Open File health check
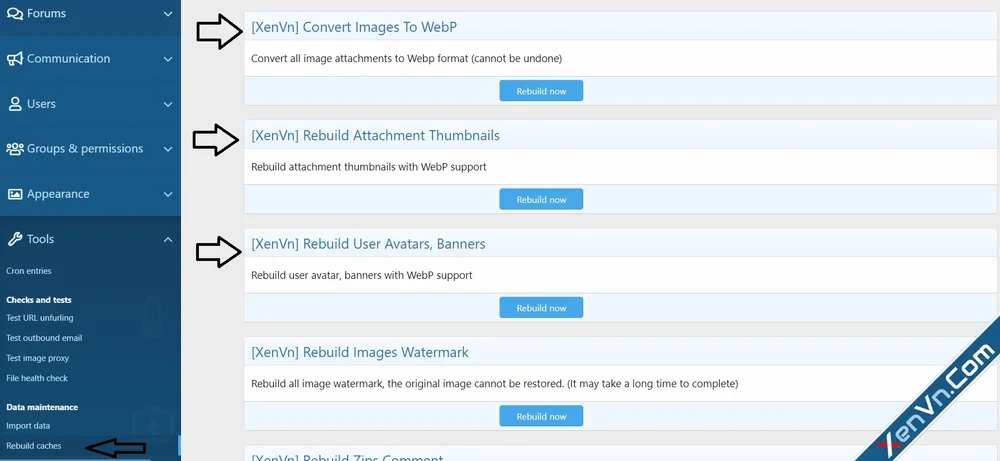Viewport: 1000px width, 461px height. coord(37,378)
